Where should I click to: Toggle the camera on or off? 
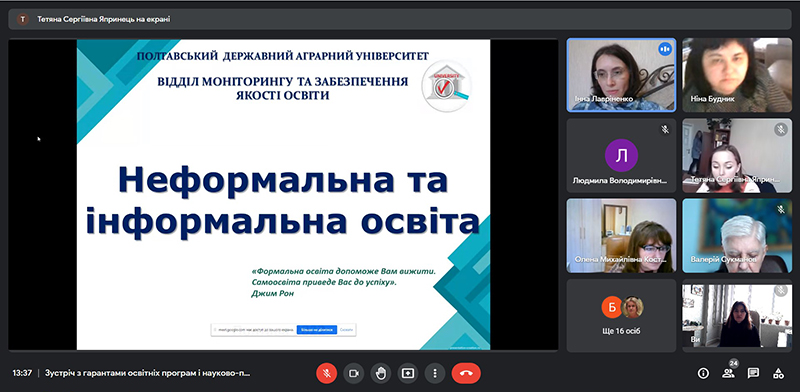point(354,374)
